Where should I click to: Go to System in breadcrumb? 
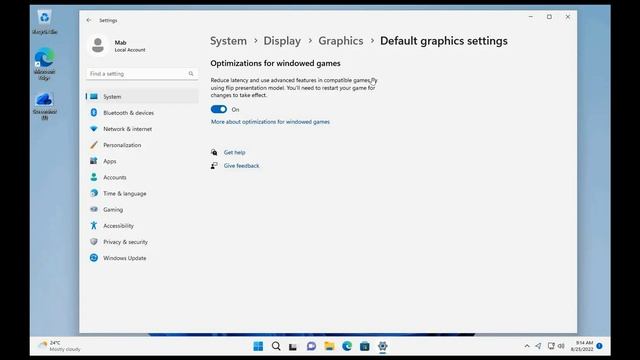(x=229, y=41)
